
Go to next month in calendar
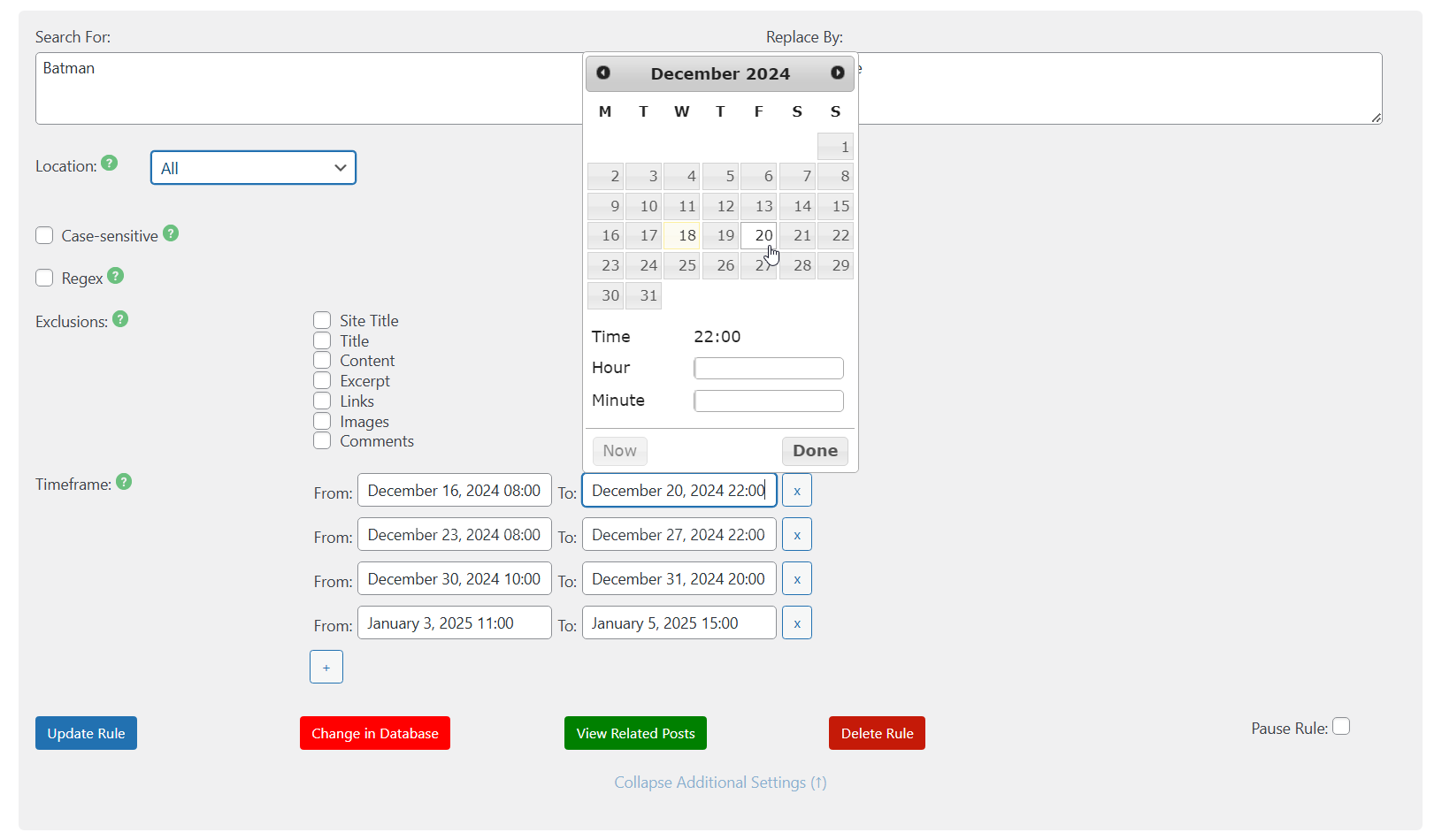click(837, 73)
